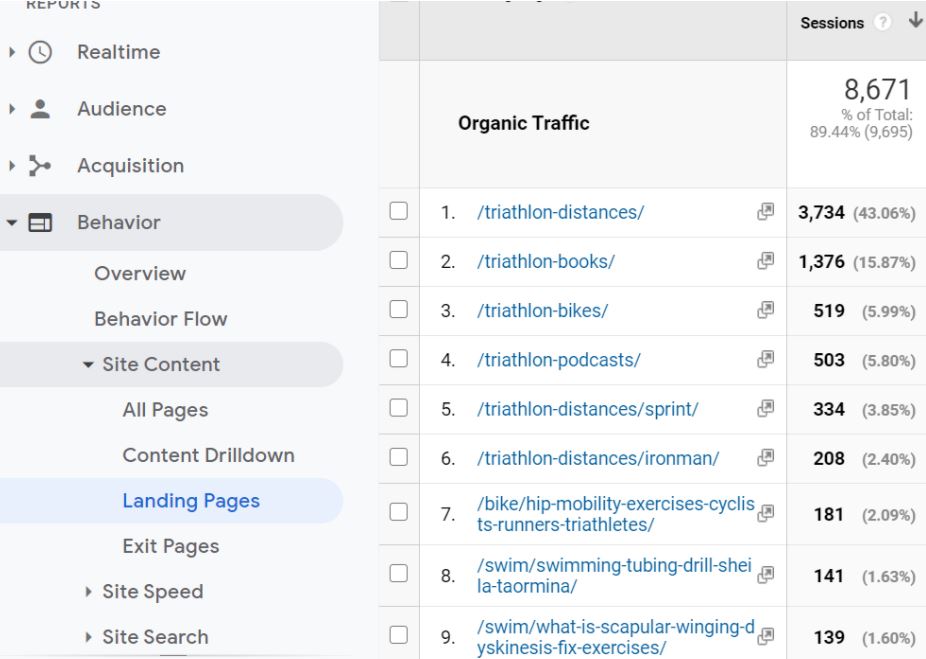926x659 pixels.
Task: Open /triathlon-distances/ironman/ external link icon
Action: (x=765, y=458)
